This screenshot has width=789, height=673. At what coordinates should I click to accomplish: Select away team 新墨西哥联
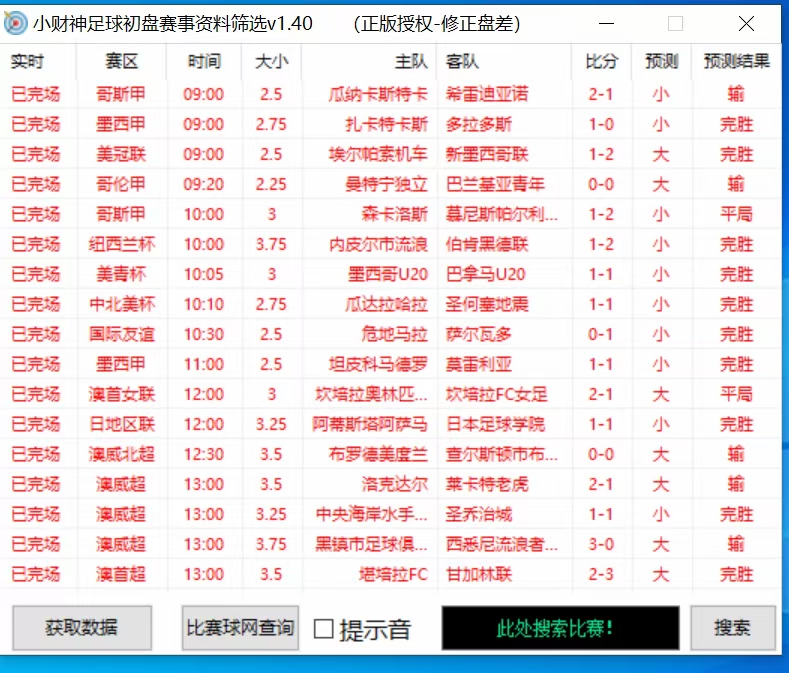click(487, 154)
